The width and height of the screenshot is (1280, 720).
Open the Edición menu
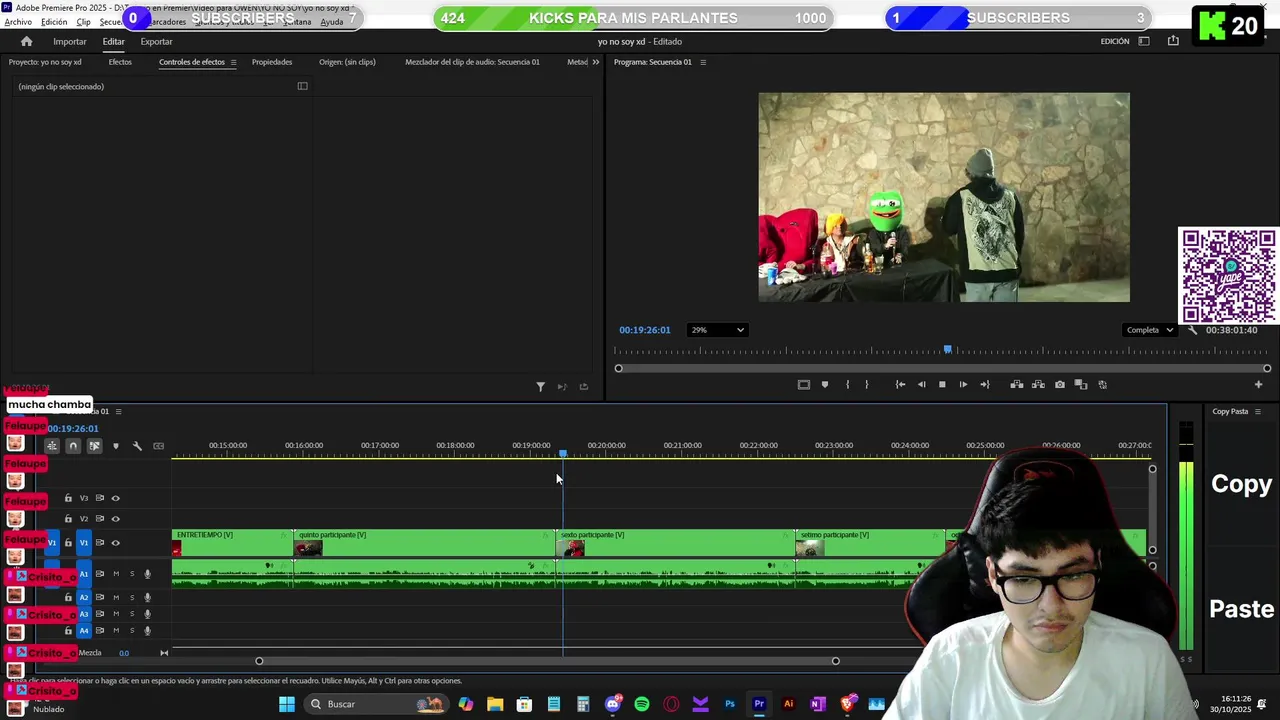click(x=54, y=22)
